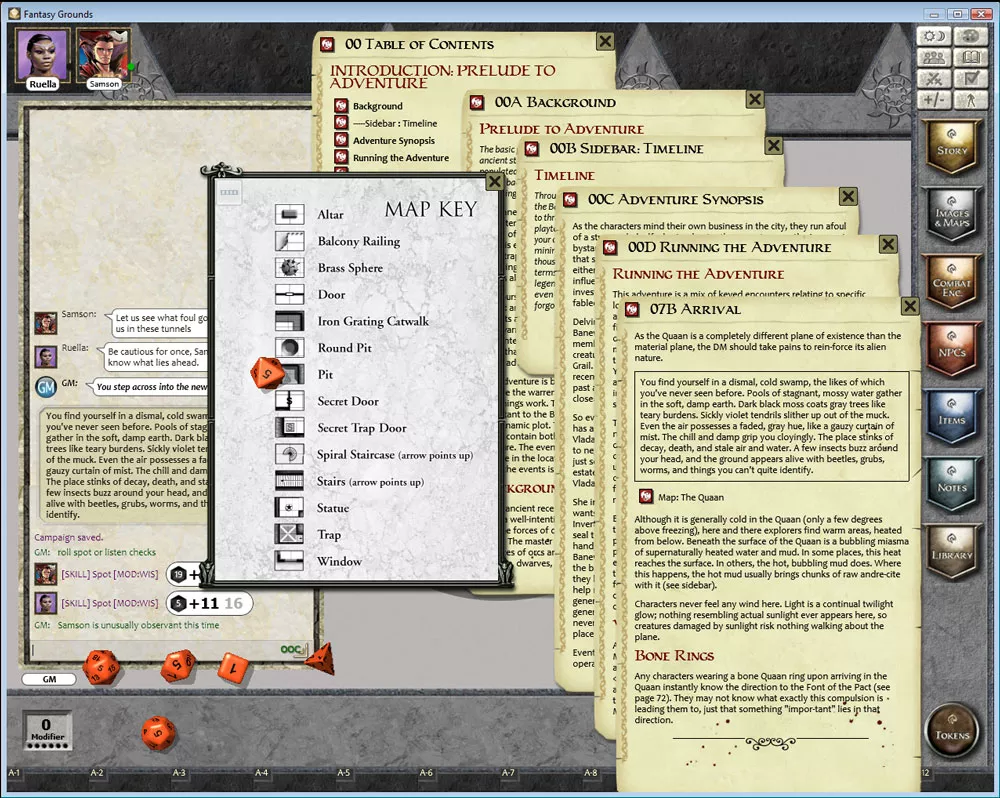Click the GM speaker identity button
1000x798 pixels.
[49, 679]
